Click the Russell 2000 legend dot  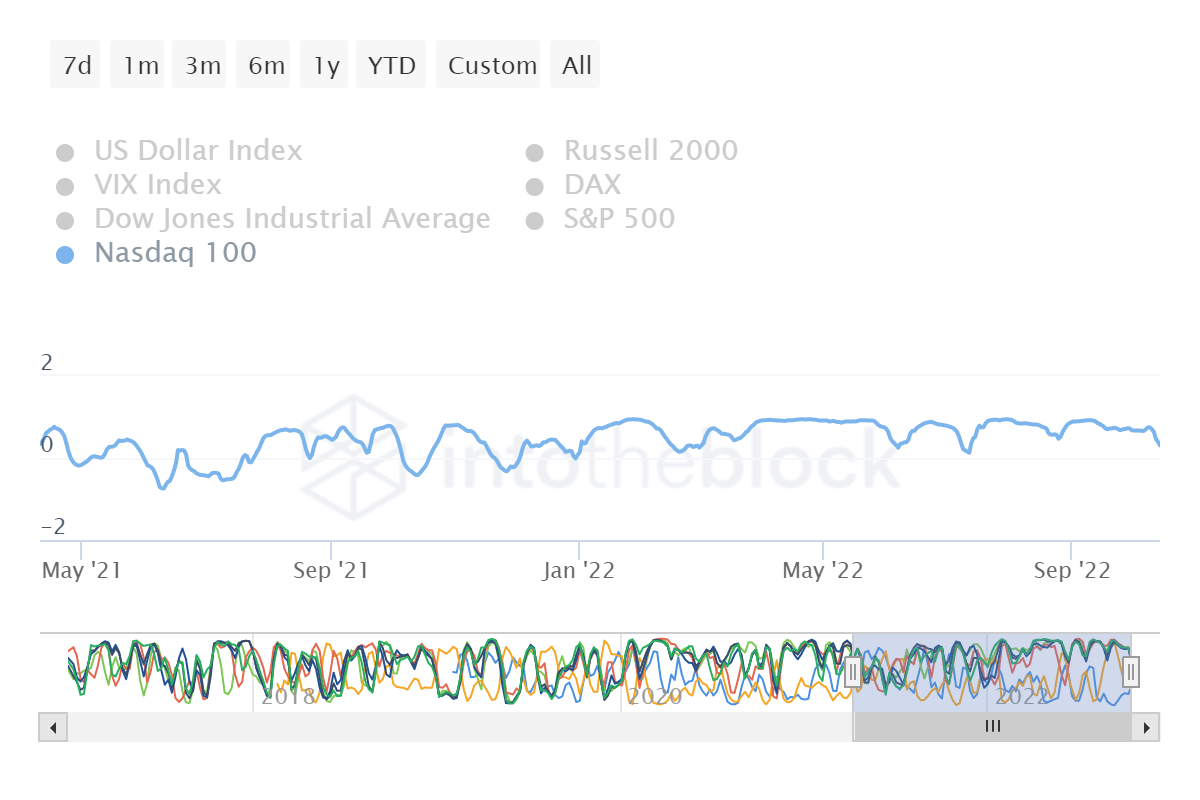(x=535, y=151)
